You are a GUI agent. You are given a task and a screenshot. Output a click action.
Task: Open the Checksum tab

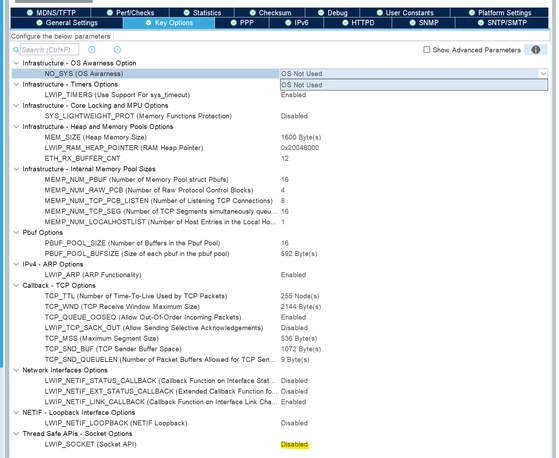coord(270,13)
